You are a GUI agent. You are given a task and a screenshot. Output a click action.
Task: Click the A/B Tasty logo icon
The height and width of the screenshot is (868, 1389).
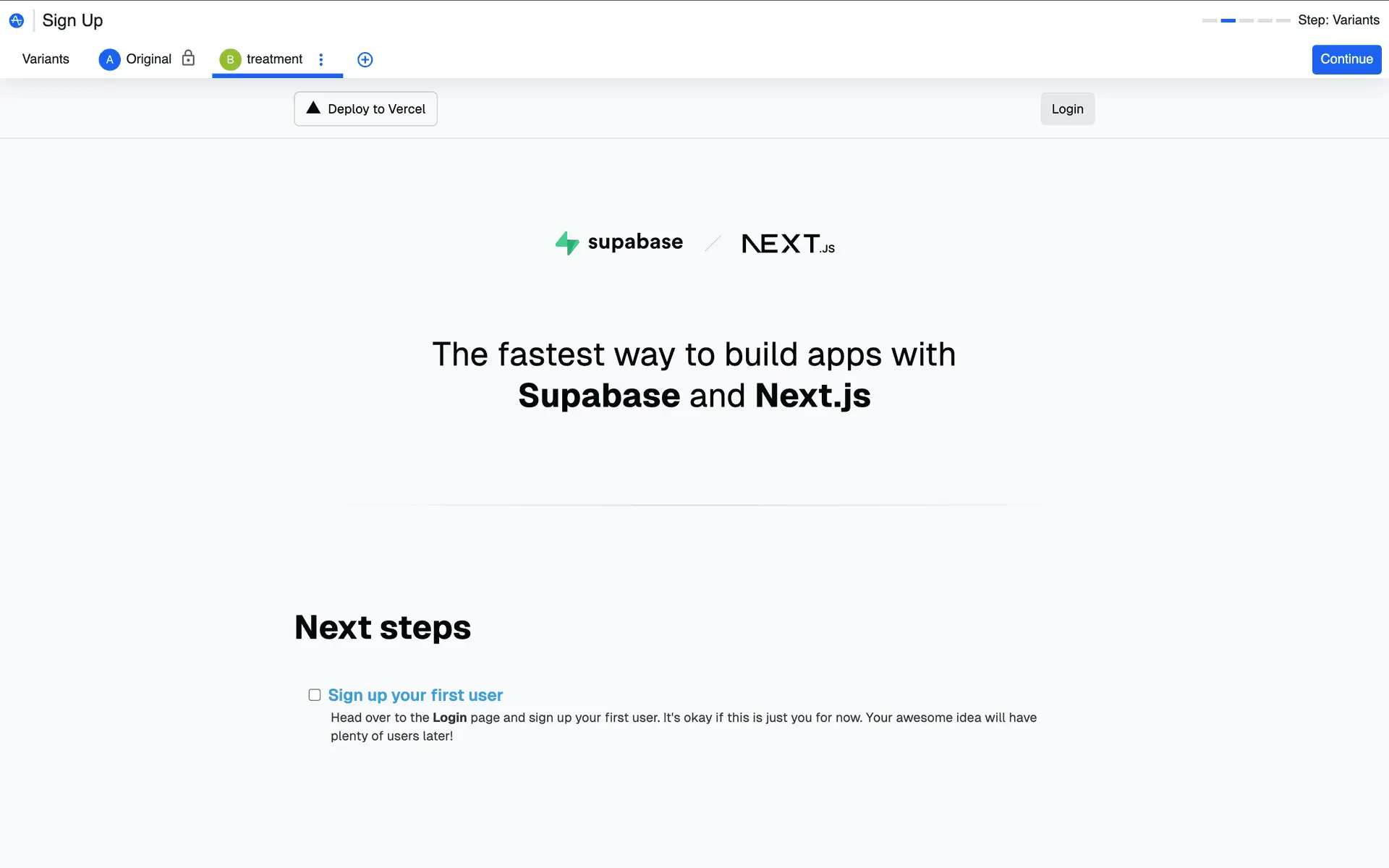point(16,20)
